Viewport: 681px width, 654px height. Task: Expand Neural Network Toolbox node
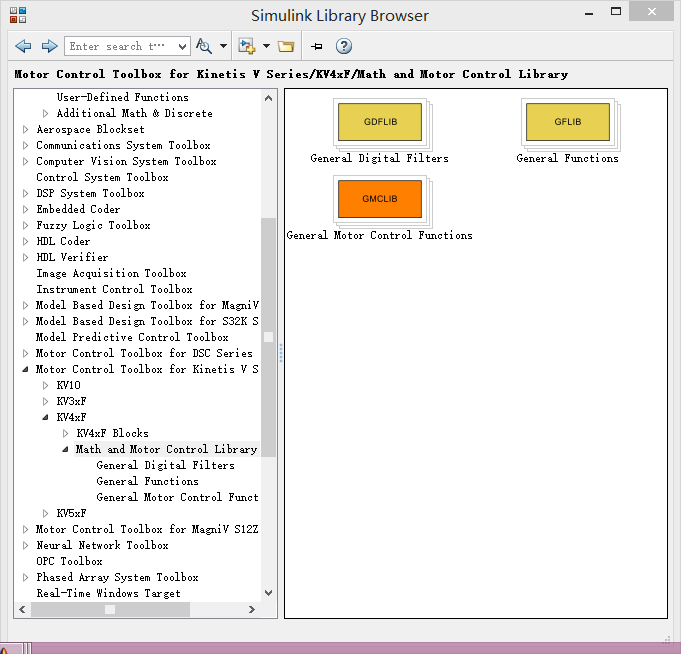(25, 545)
